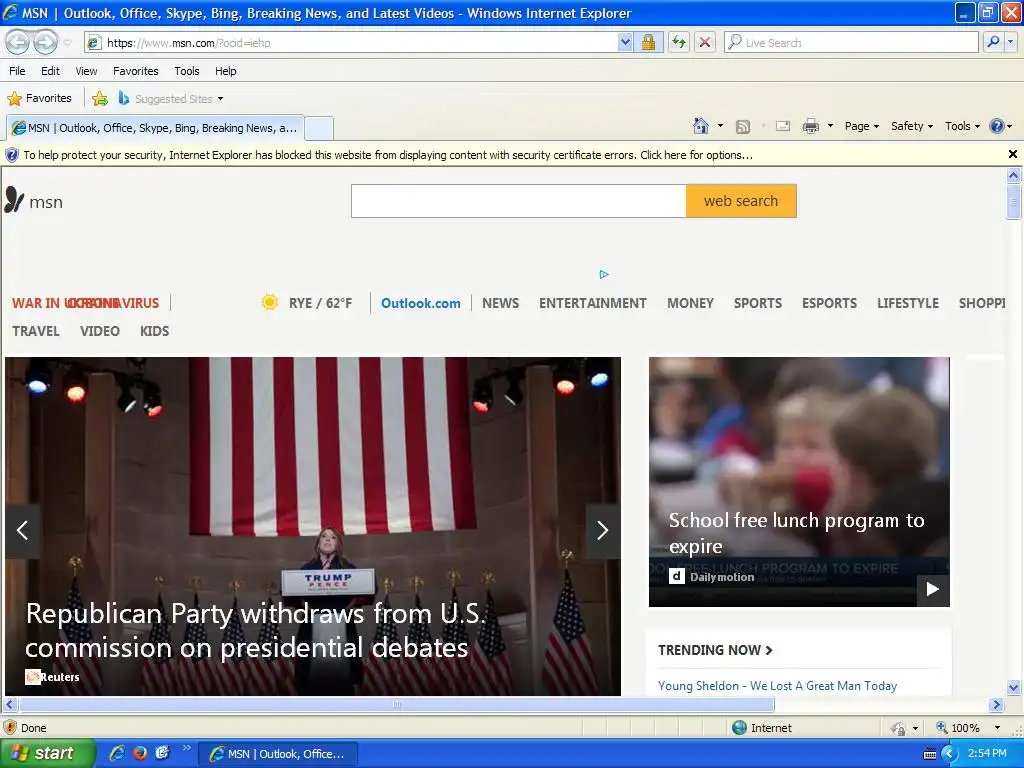Open the Page command bar menu
Viewport: 1024px width, 768px height.
(861, 126)
